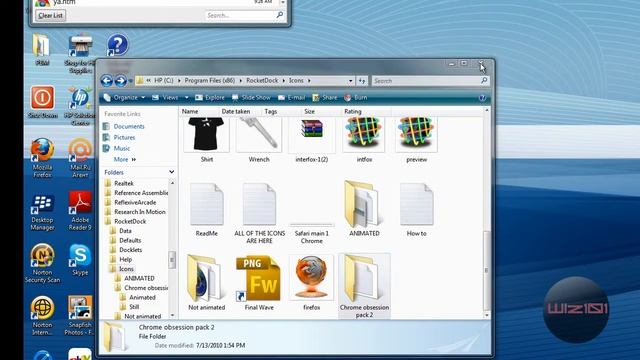Open Norton Security Scan shortcut

42,264
